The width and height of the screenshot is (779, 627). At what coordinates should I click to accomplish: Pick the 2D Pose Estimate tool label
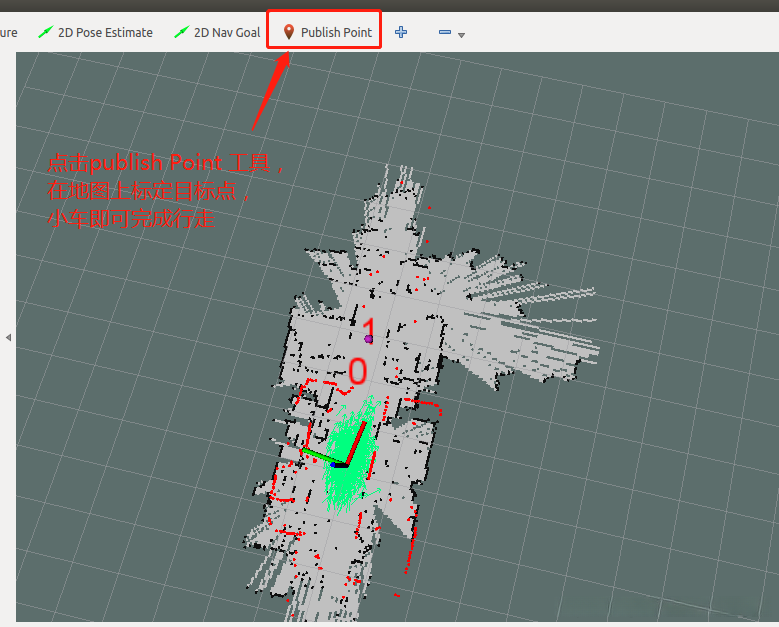pos(105,32)
